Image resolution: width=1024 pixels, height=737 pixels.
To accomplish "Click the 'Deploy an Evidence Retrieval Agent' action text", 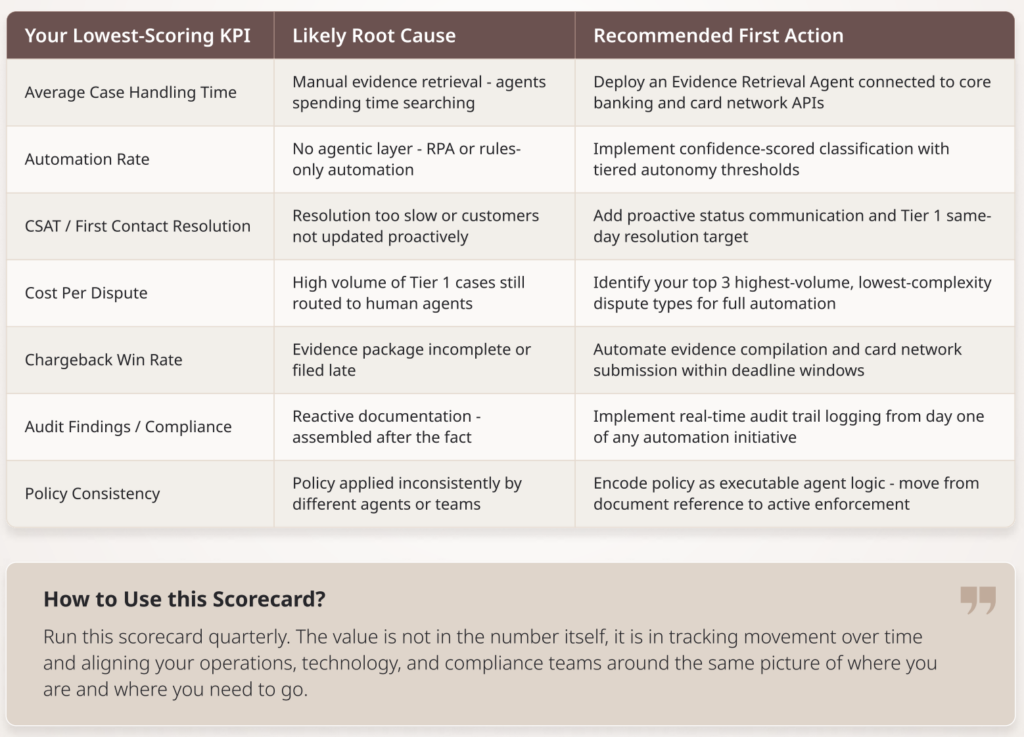I will coord(792,92).
